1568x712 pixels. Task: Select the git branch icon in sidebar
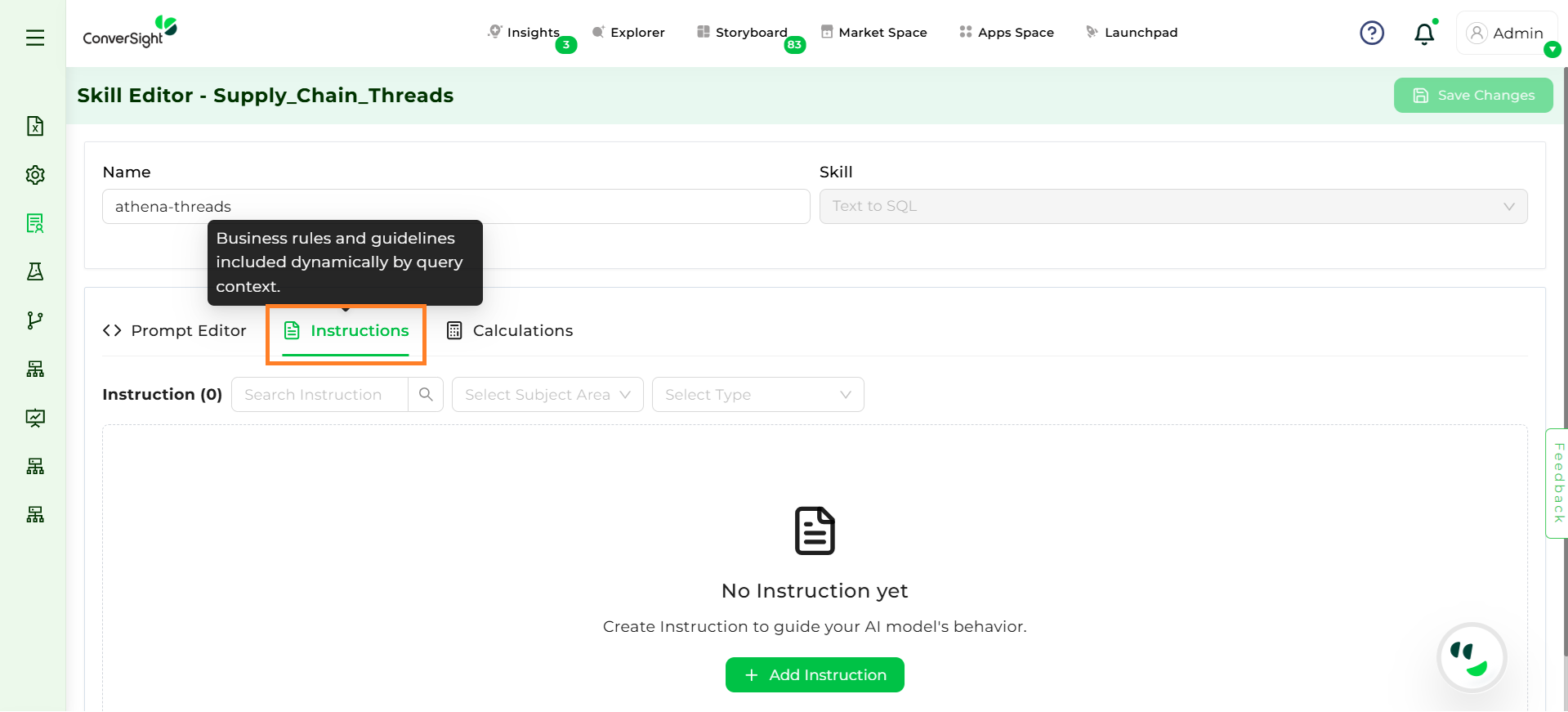point(35,320)
